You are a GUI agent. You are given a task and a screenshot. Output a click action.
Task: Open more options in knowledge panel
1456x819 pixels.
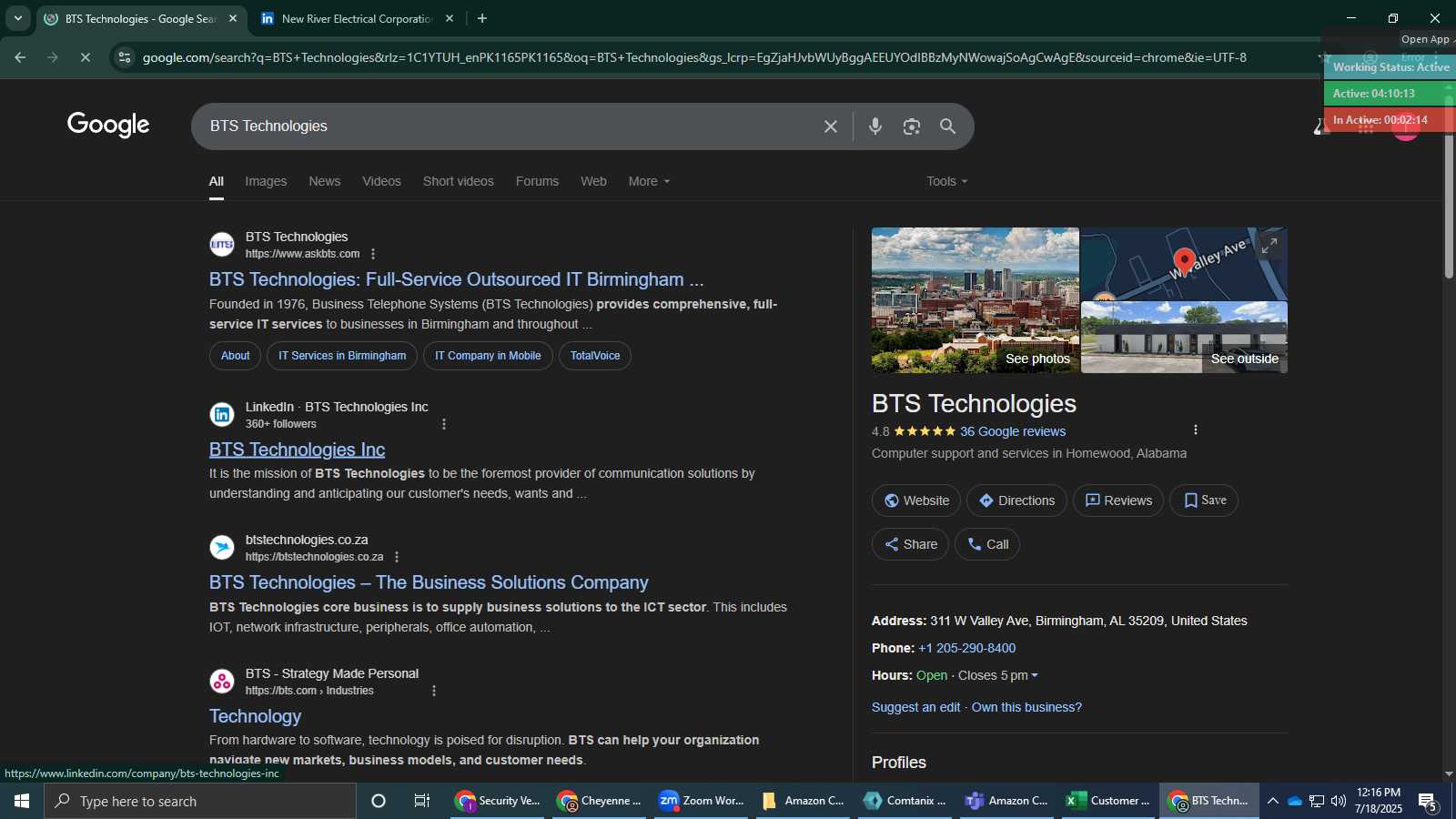pos(1196,430)
